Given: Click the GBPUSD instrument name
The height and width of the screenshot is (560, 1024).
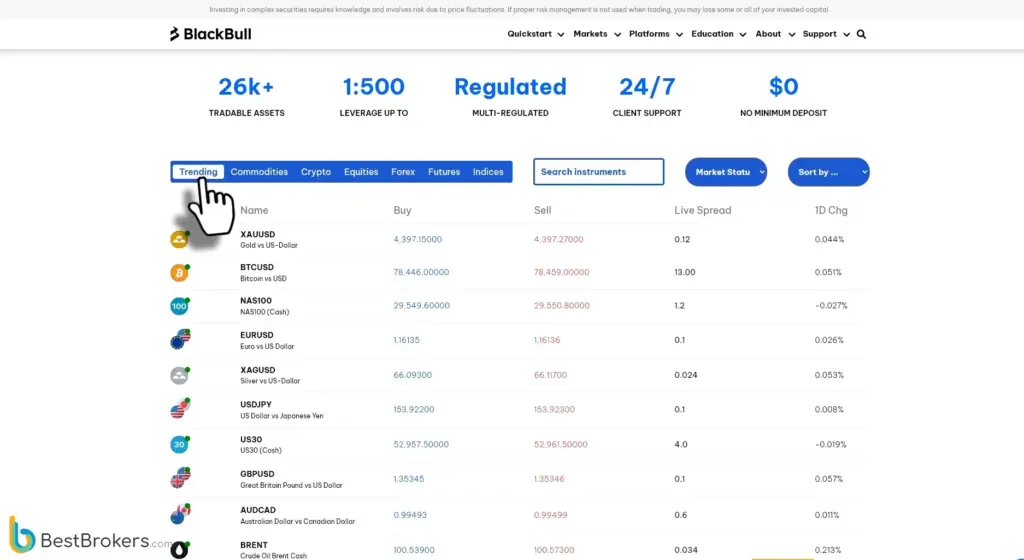Looking at the screenshot, I should [257, 474].
